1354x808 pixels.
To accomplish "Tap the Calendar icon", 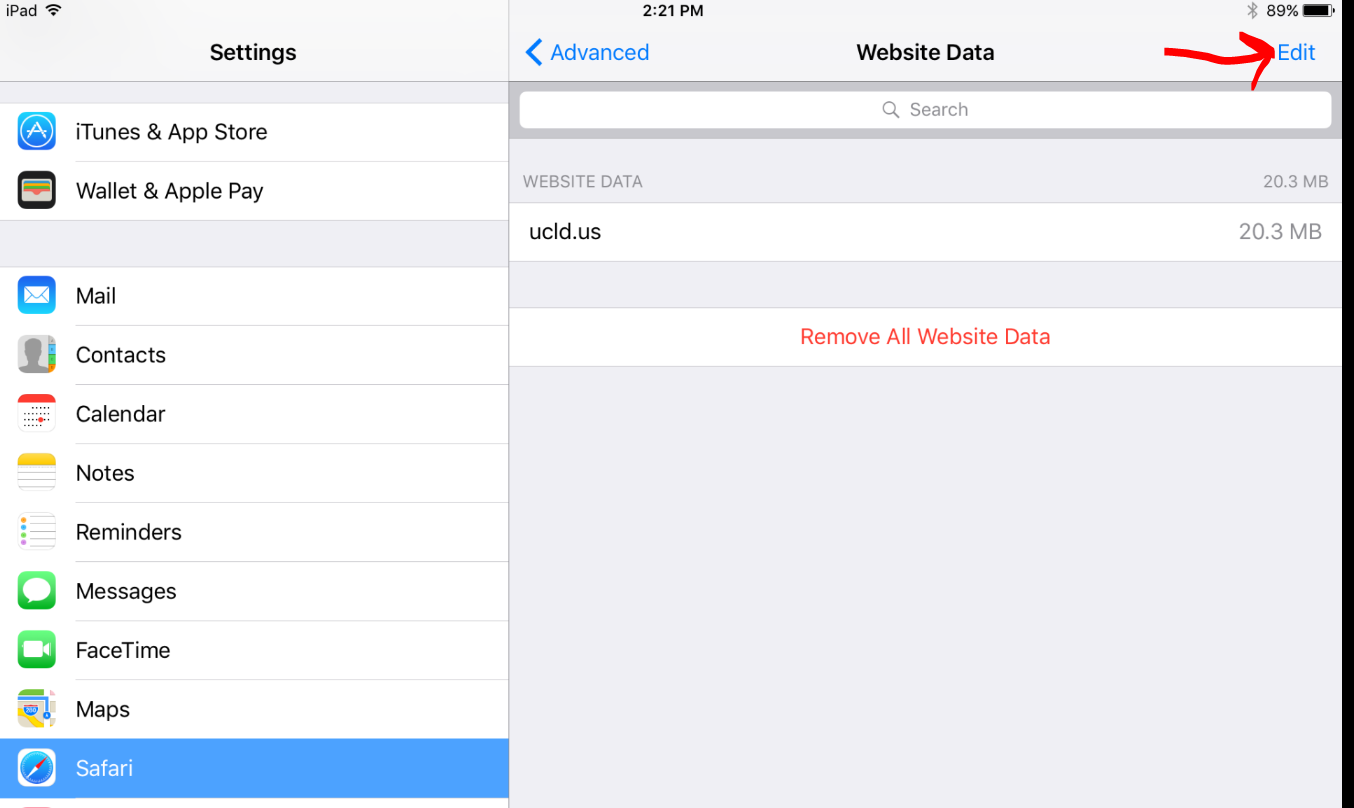I will coord(37,414).
